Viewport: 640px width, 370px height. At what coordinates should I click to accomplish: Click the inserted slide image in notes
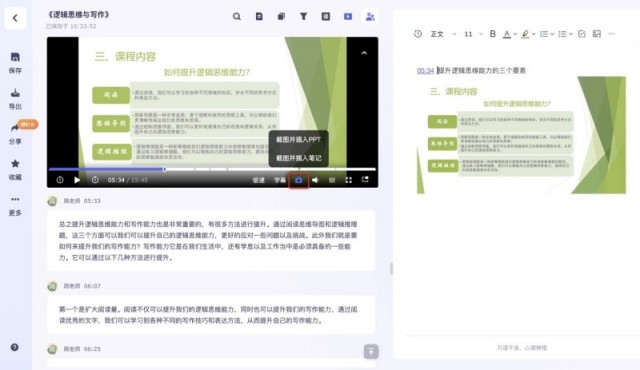(521, 135)
